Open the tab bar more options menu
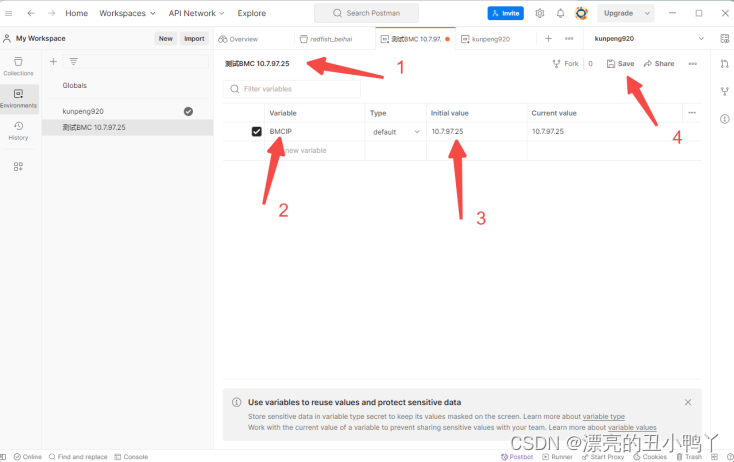The image size is (734, 462). (569, 39)
